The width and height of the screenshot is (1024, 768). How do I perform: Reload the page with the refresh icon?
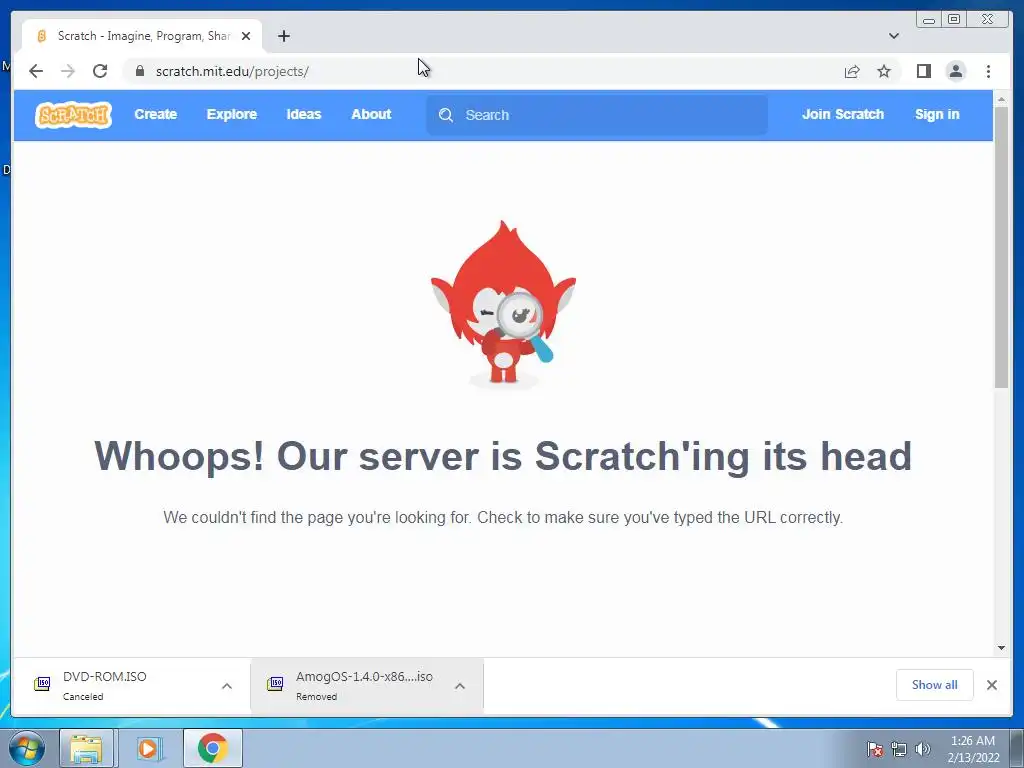pos(100,71)
